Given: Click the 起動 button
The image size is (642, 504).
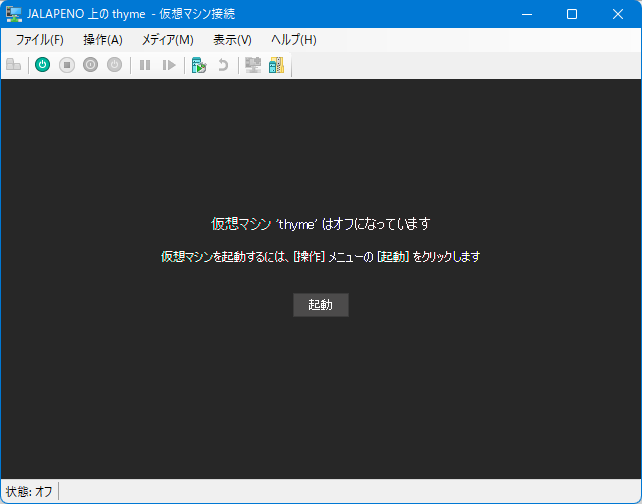Looking at the screenshot, I should 321,305.
